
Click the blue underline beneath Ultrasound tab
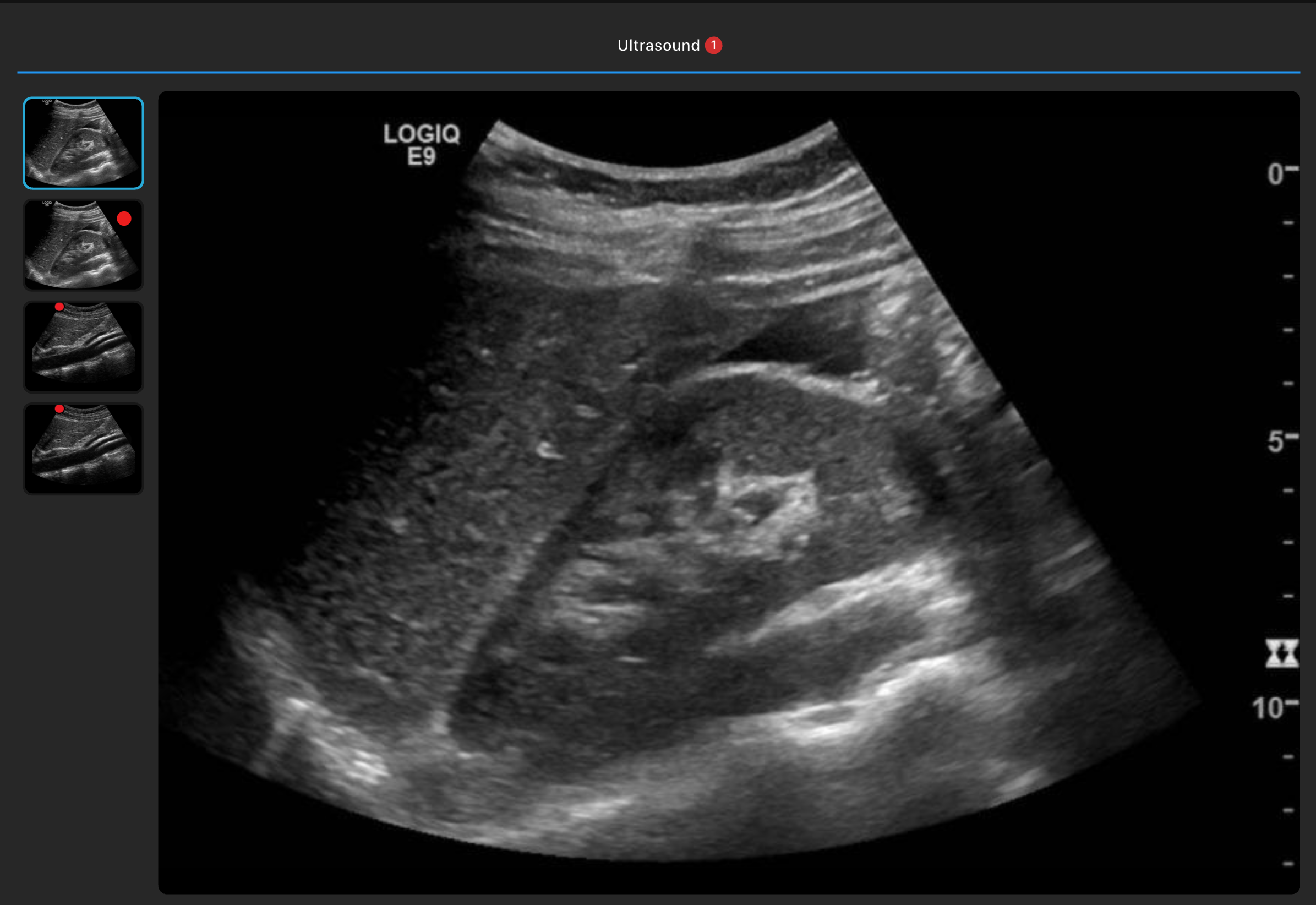658,73
